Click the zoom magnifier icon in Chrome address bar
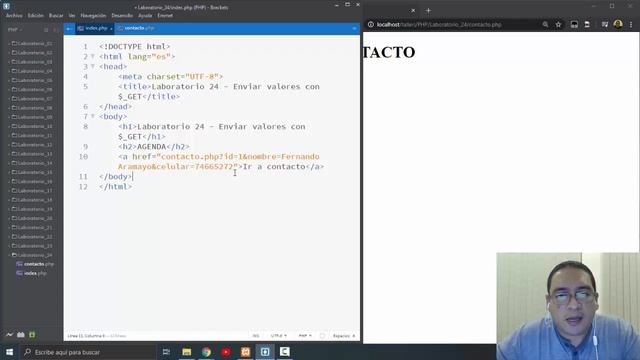Screen dimensions: 640x360 click(545, 24)
